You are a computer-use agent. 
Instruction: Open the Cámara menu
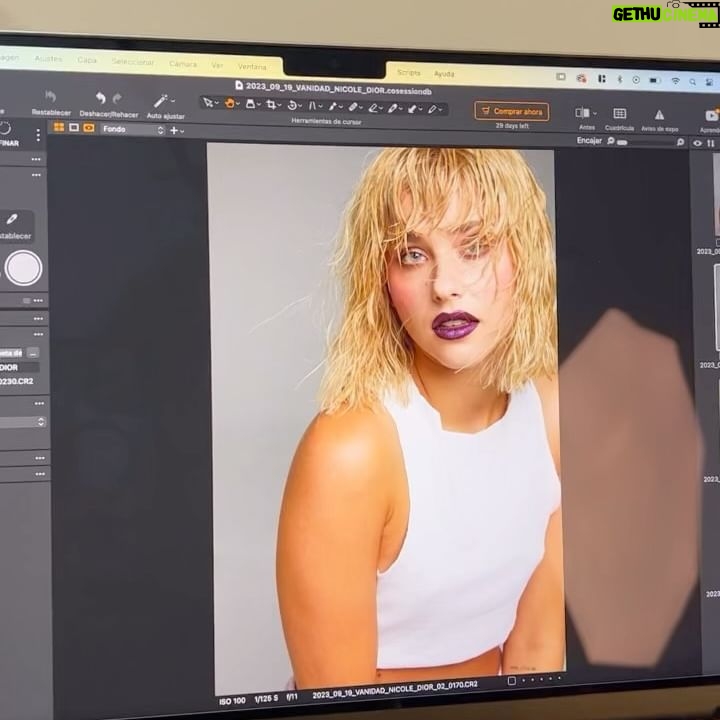pyautogui.click(x=183, y=64)
